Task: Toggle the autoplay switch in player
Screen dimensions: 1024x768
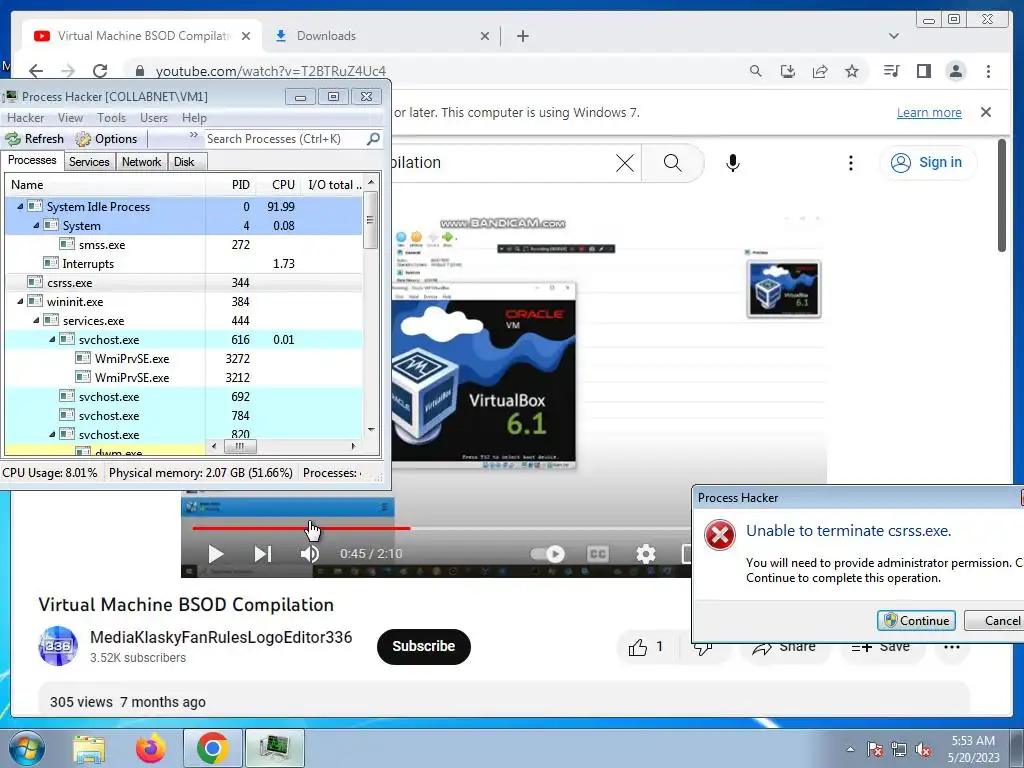Action: click(548, 554)
